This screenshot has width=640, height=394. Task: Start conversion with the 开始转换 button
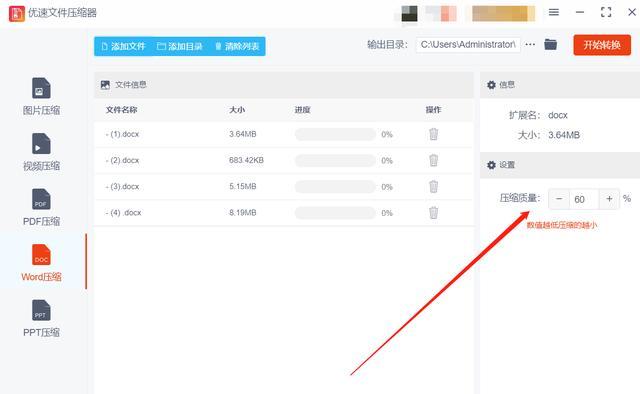pyautogui.click(x=602, y=45)
